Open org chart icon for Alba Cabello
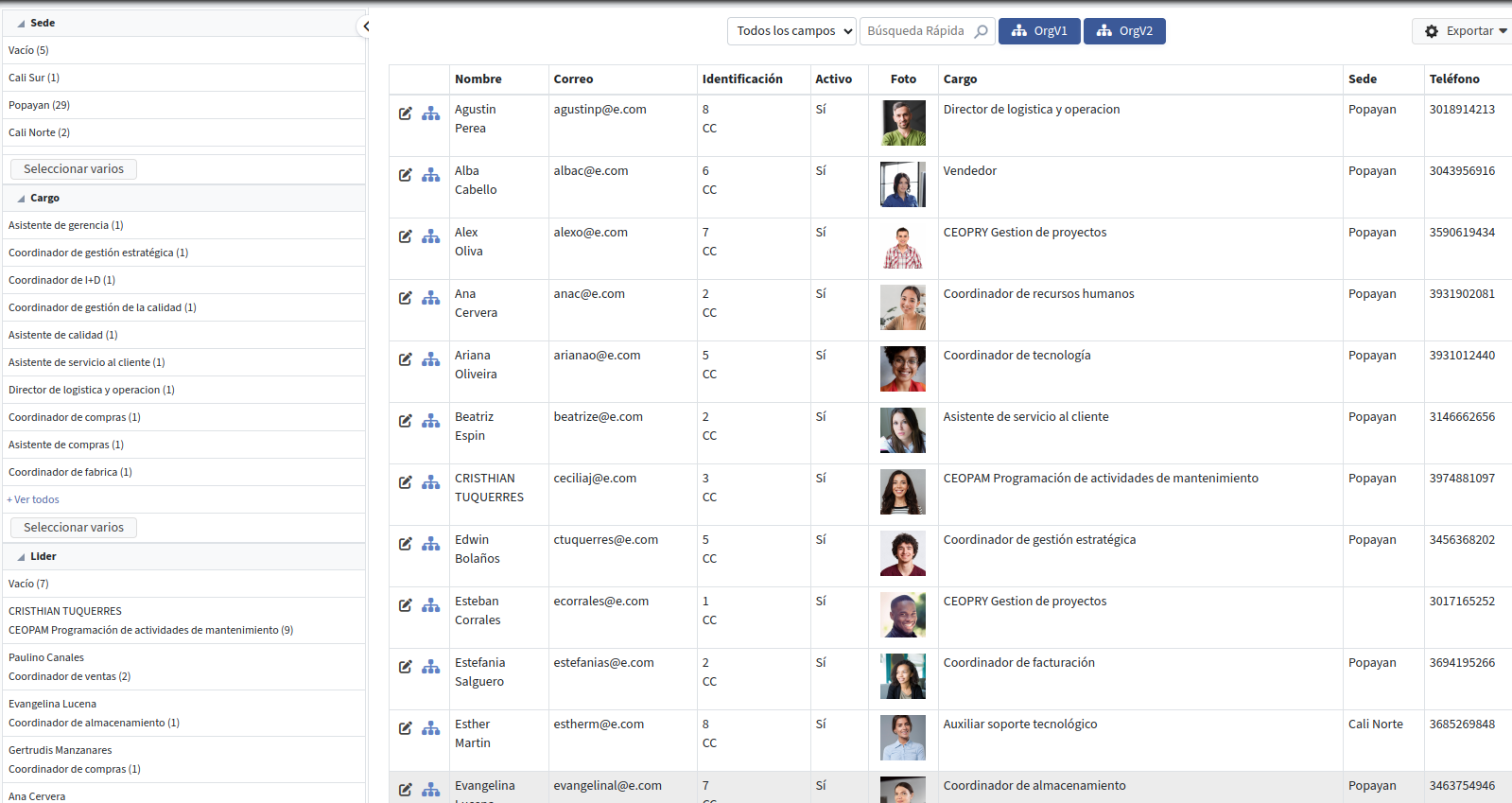This screenshot has height=803, width=1512. (x=430, y=175)
